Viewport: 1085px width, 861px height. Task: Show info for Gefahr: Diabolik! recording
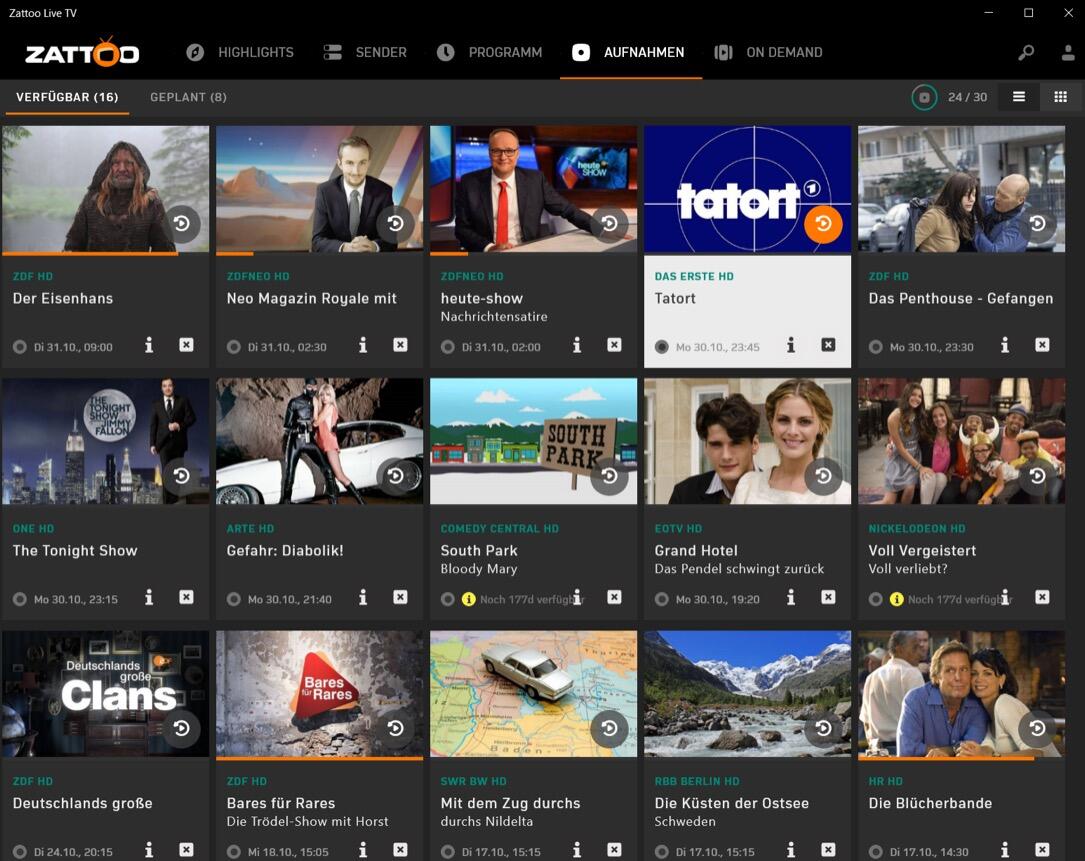(x=363, y=598)
